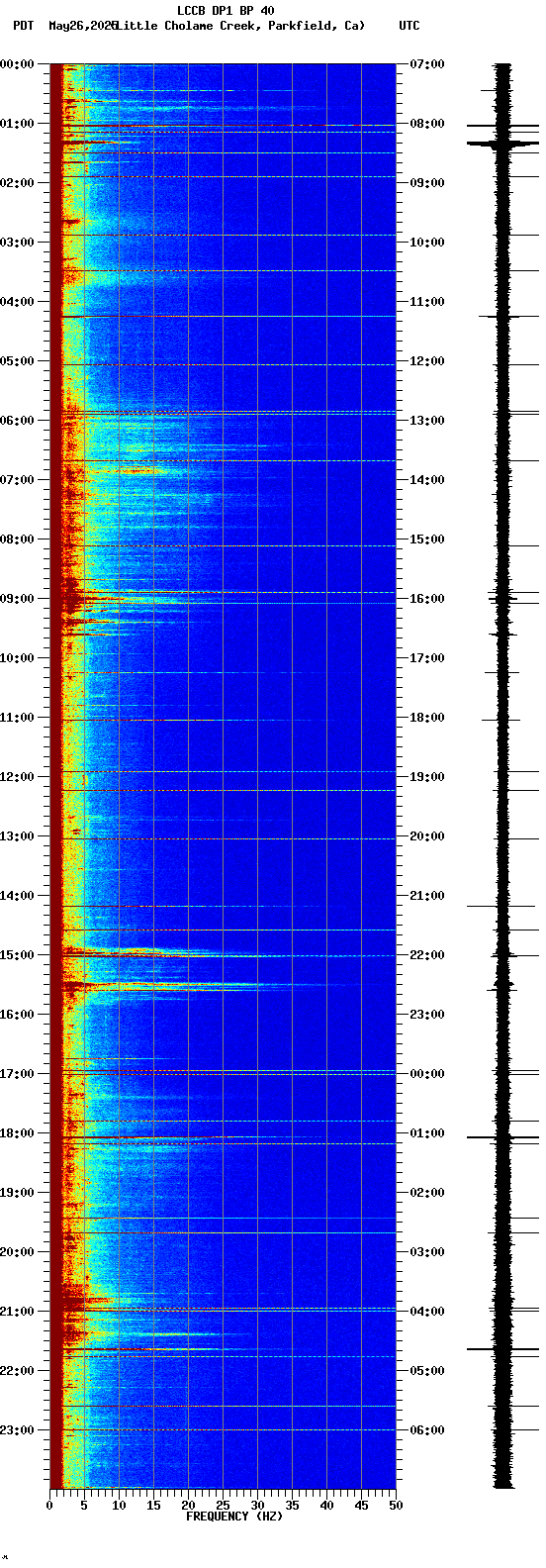This screenshot has height=1568, width=546.
Task: Click the LCCB DP1 BP 40 title
Action: [226, 11]
